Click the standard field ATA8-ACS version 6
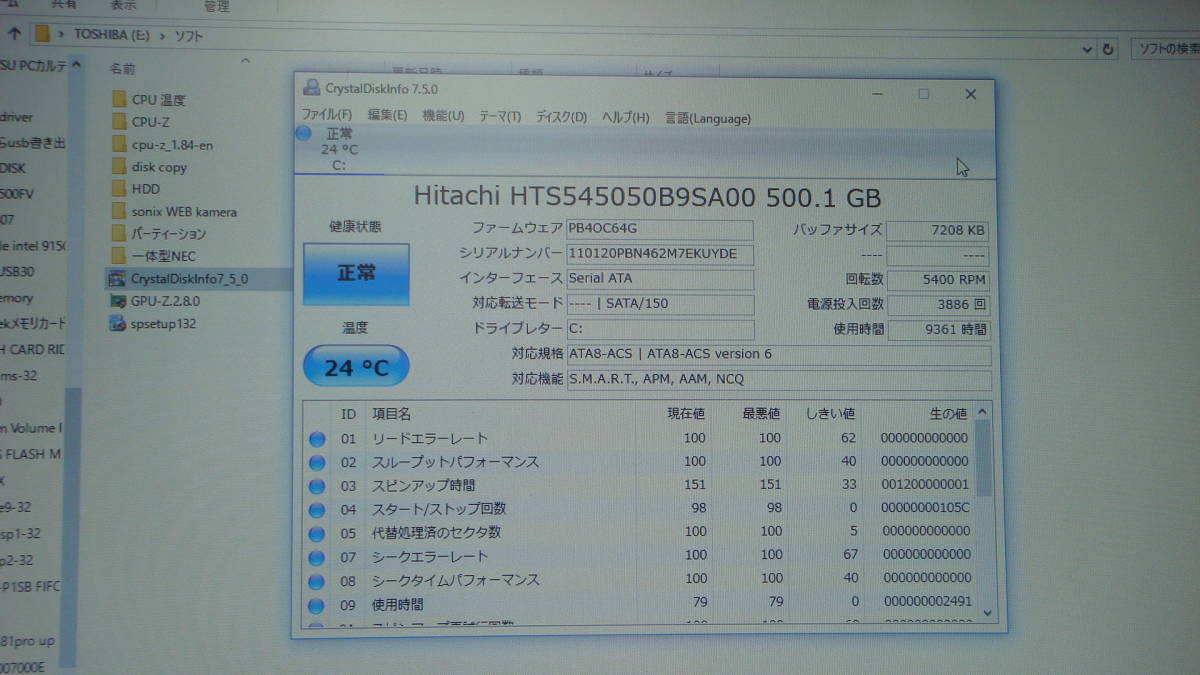The height and width of the screenshot is (675, 1200). 779,354
